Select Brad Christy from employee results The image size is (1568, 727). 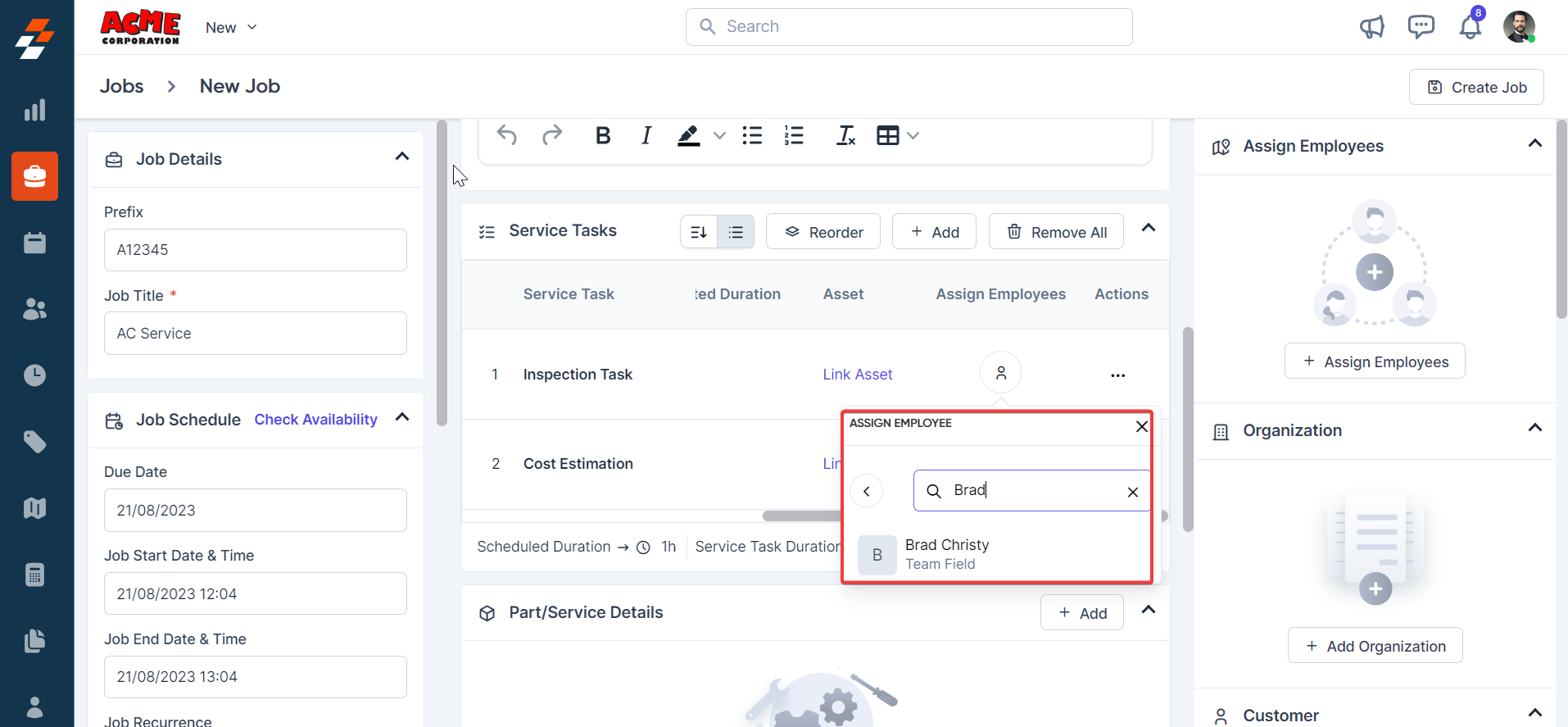947,554
